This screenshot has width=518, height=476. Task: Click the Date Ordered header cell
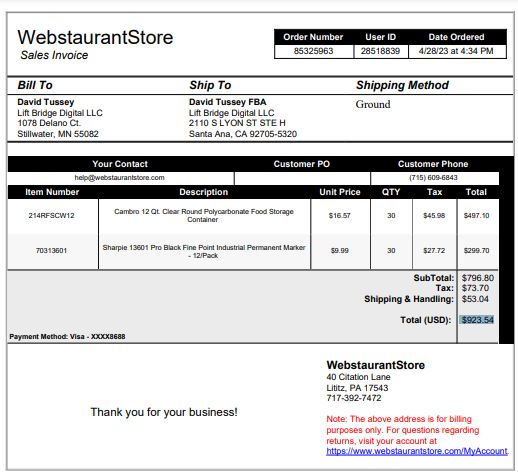click(x=457, y=37)
